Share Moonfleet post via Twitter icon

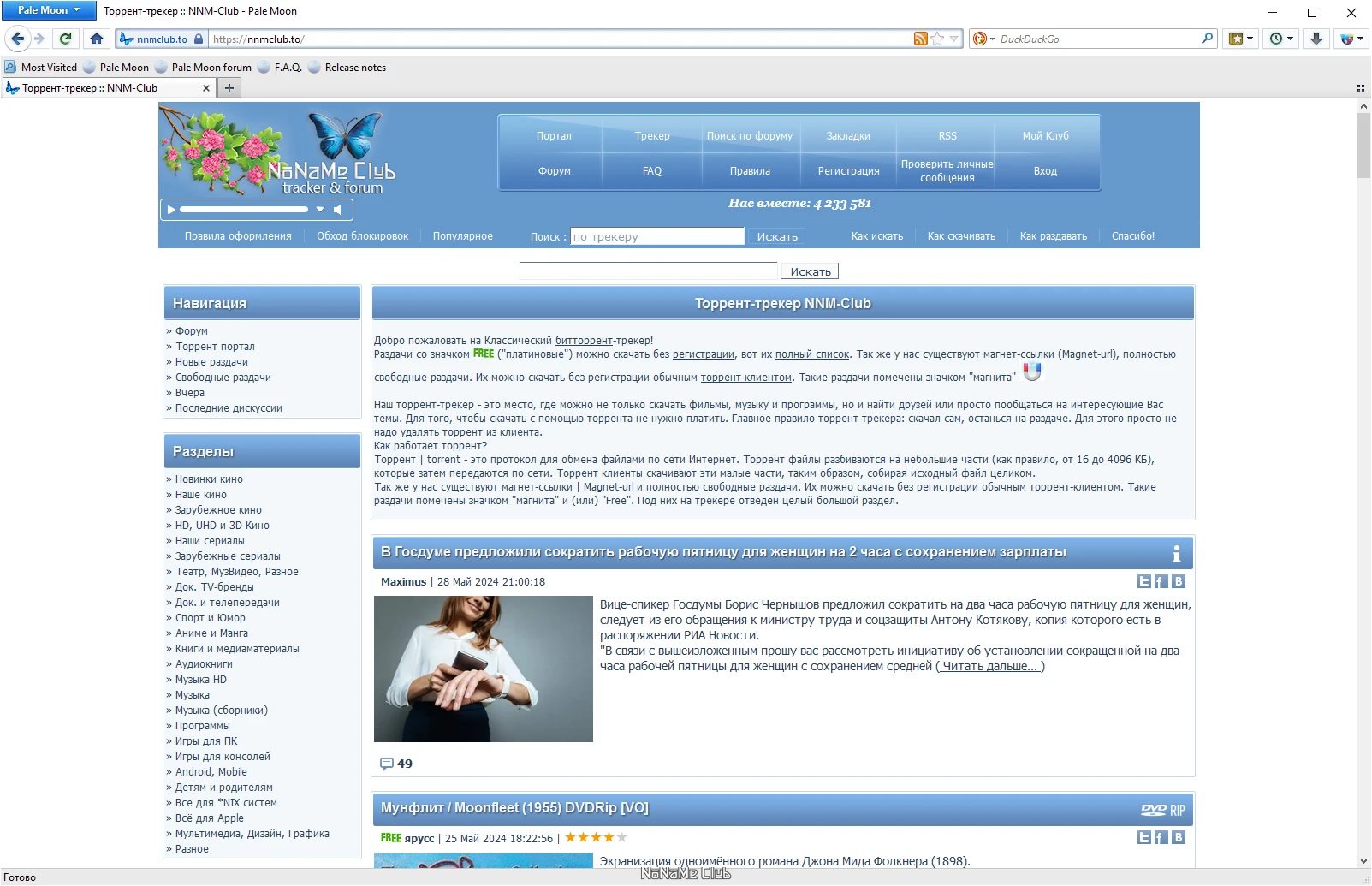click(1143, 837)
